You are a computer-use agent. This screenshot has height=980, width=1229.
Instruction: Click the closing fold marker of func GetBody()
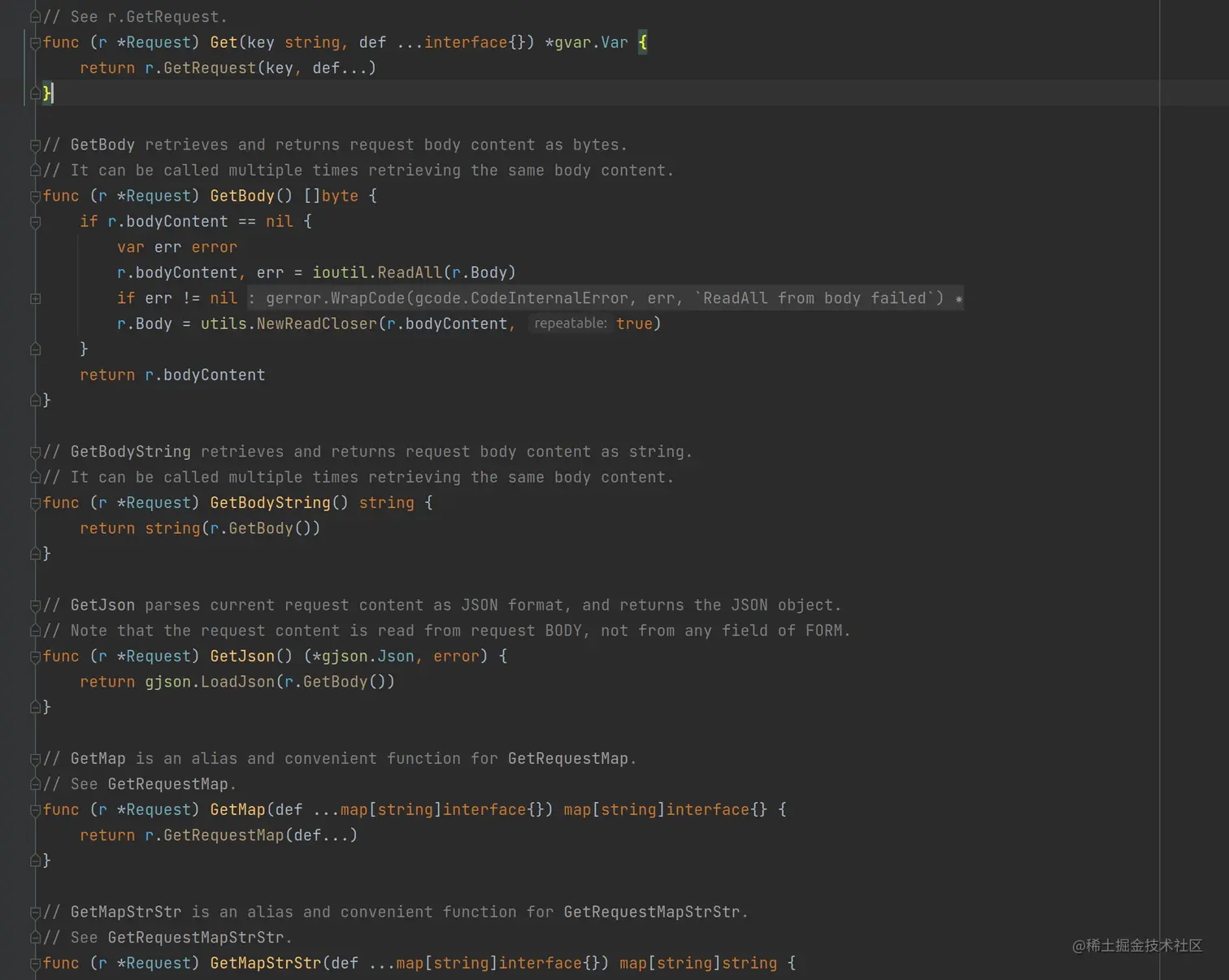click(x=35, y=401)
